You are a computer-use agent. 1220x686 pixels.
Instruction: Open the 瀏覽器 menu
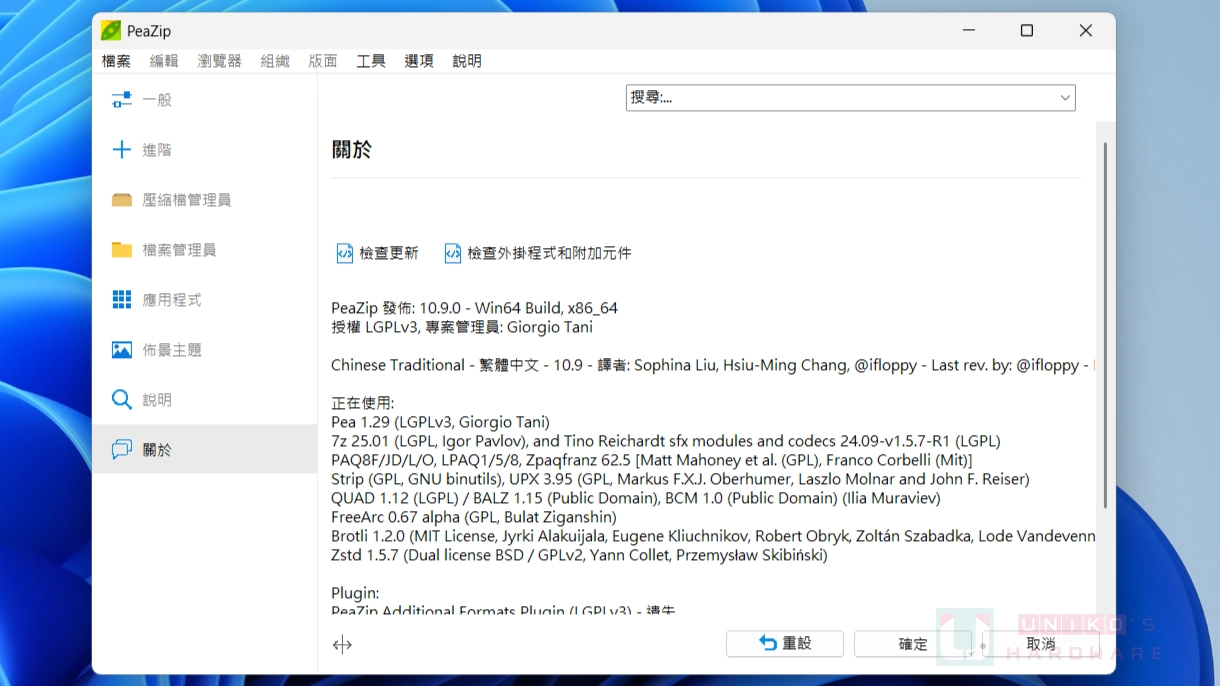pyautogui.click(x=220, y=61)
